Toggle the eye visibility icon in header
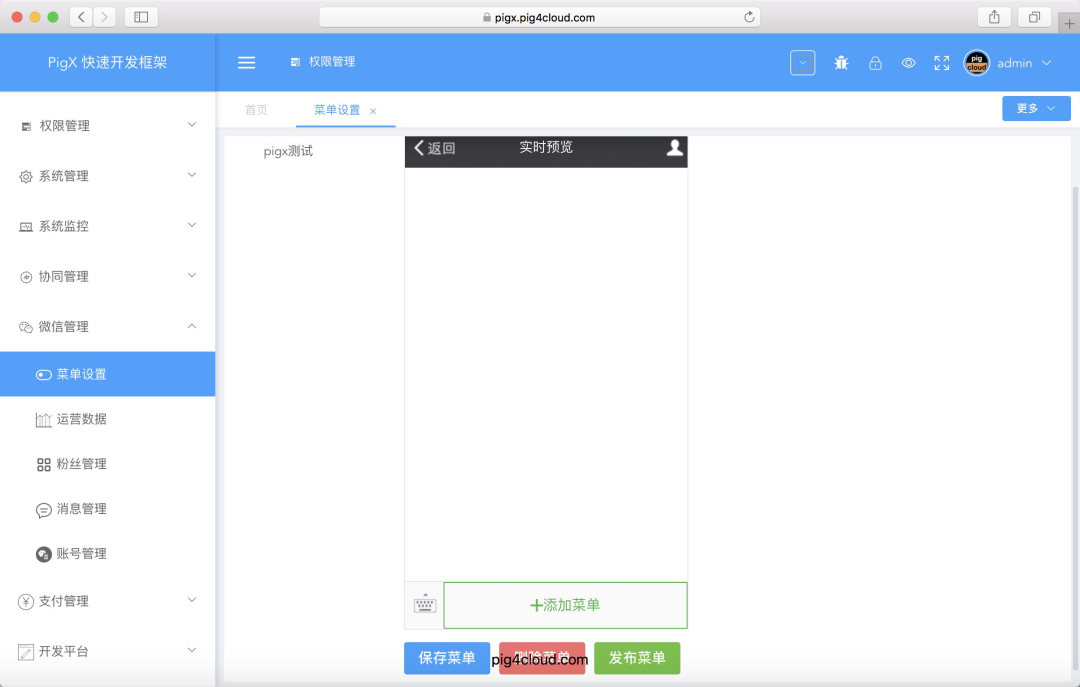The image size is (1080, 687). tap(908, 63)
